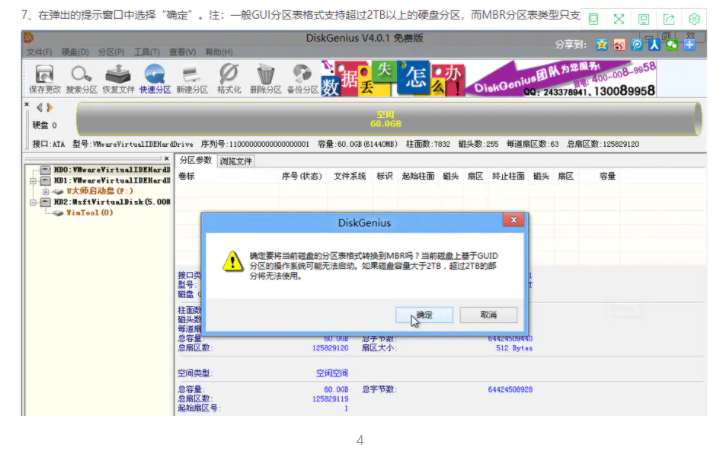Click the green page view icon in viewer toolbar

coord(593,19)
